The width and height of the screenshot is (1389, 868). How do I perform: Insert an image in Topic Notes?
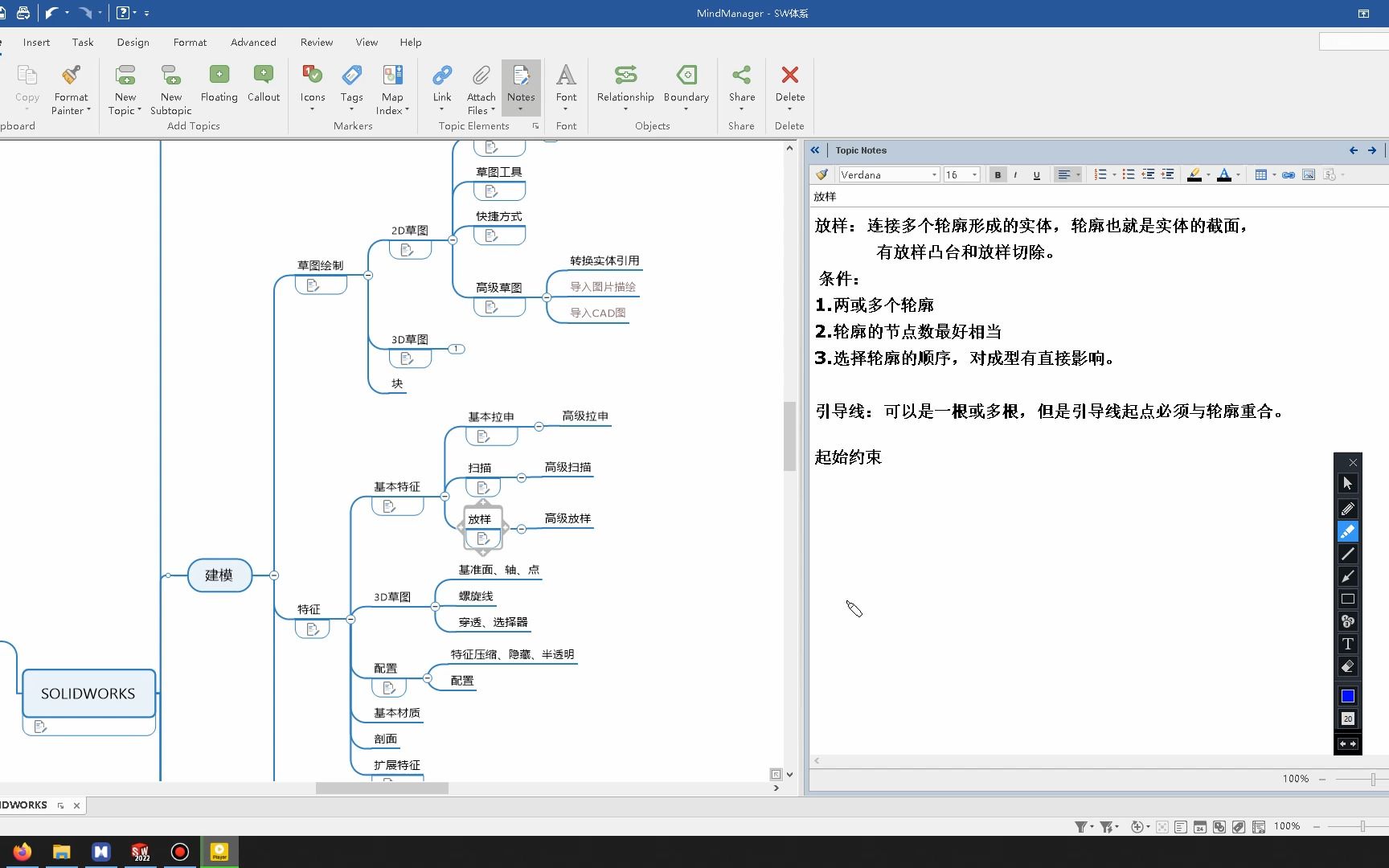(1309, 174)
